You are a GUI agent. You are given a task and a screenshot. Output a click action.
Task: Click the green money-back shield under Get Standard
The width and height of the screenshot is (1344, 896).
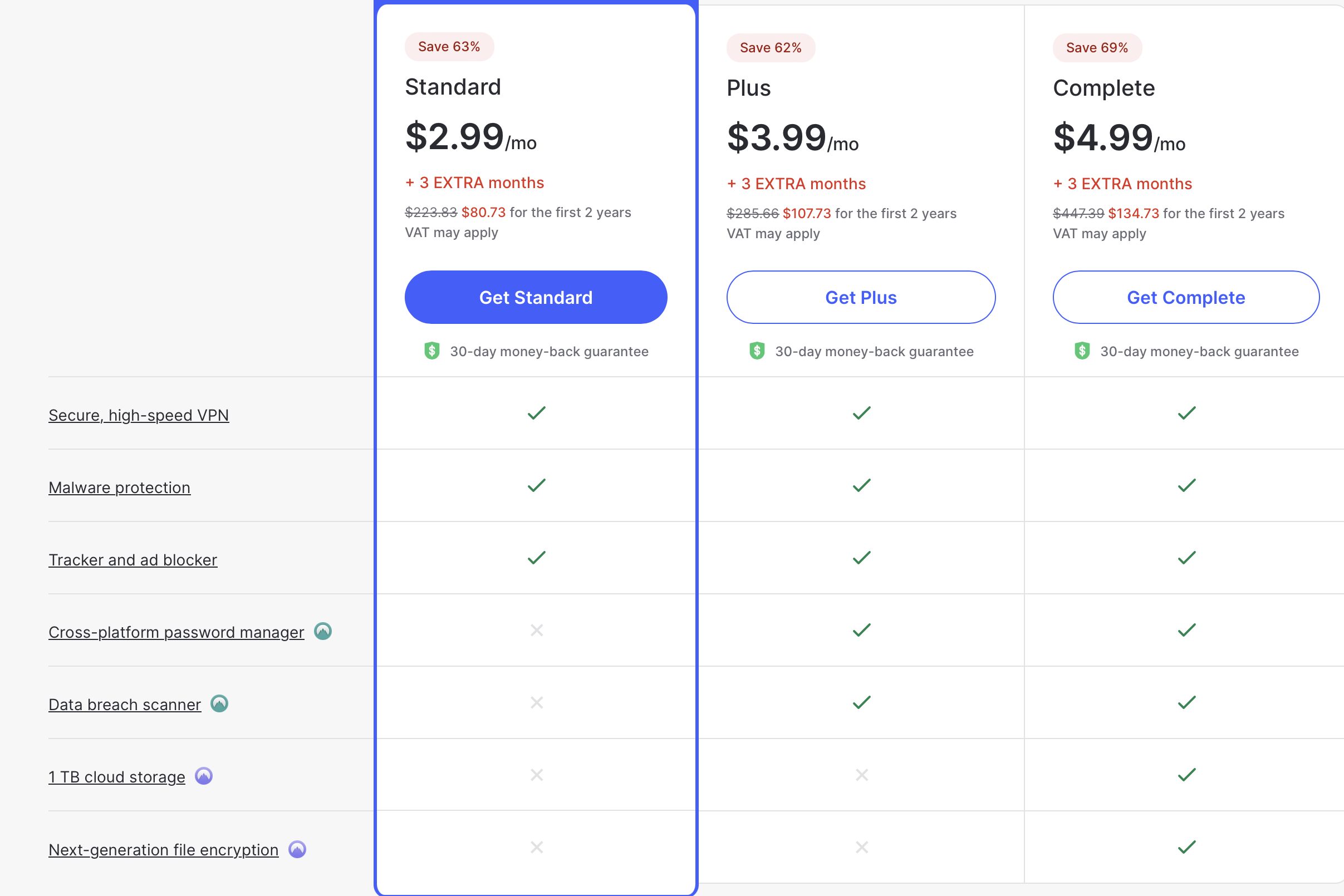[x=431, y=351]
